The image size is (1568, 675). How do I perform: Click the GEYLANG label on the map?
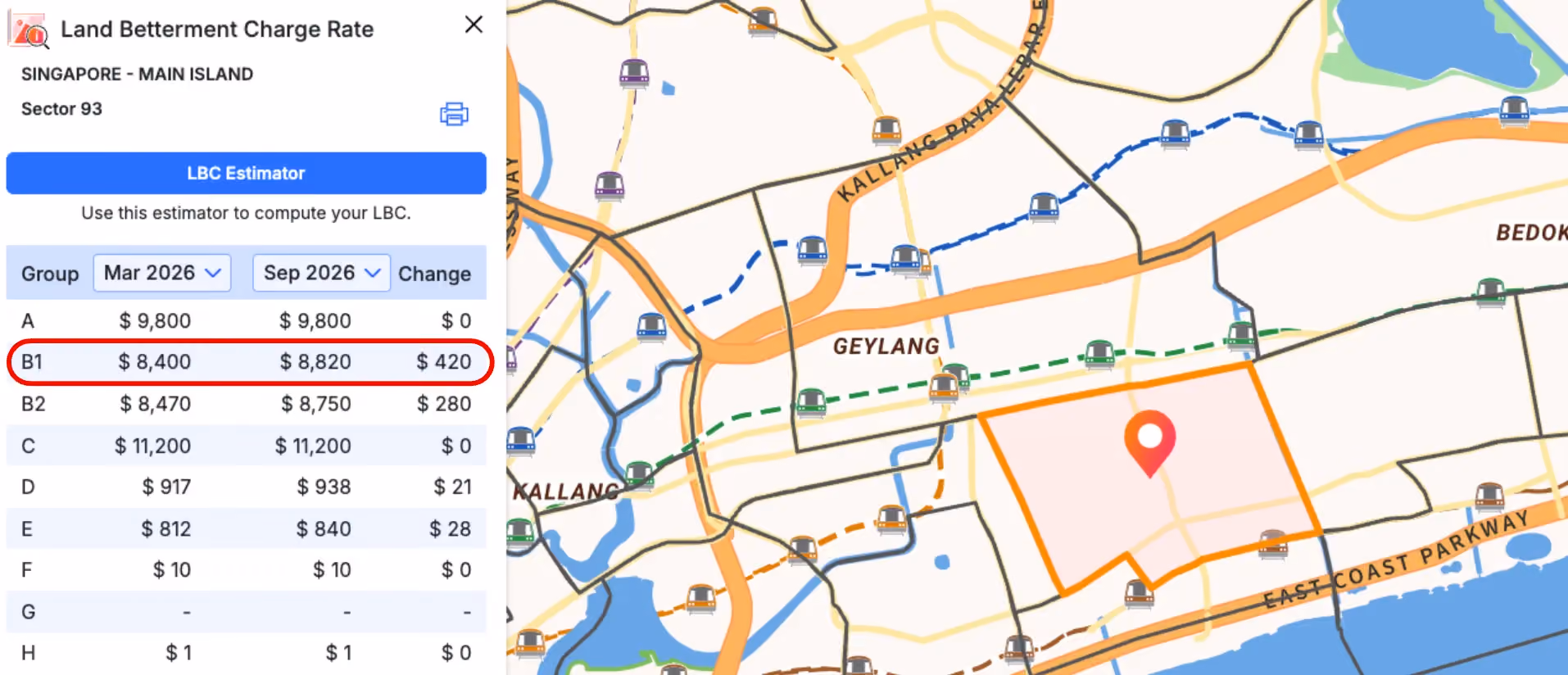tap(886, 347)
